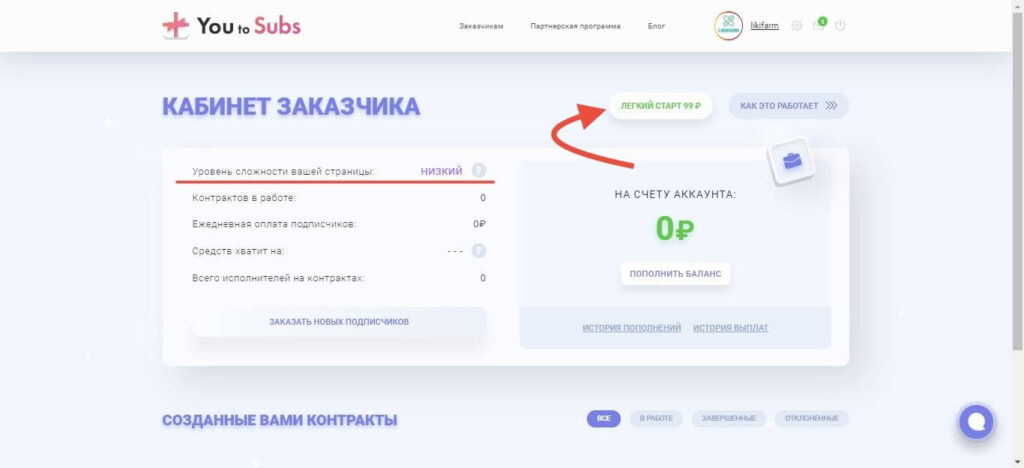Click the likifarm profile avatar

pos(729,26)
